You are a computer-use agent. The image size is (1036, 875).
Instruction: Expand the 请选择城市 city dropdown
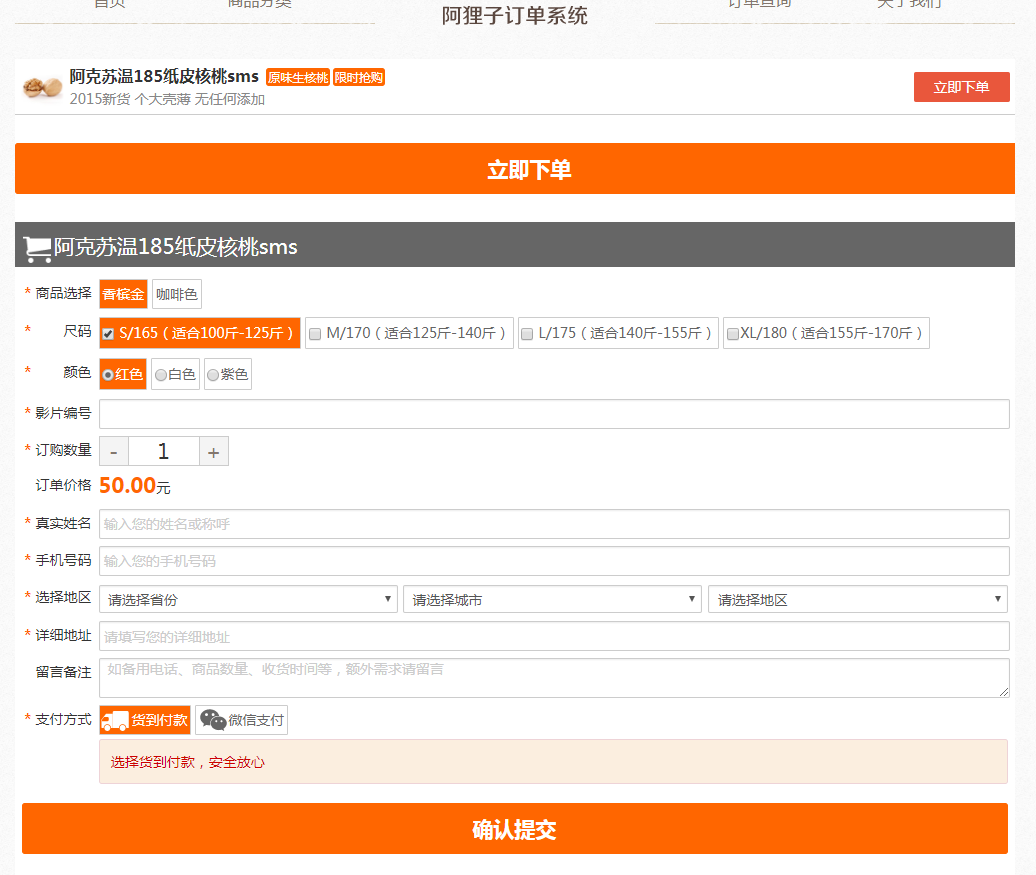pyautogui.click(x=552, y=600)
